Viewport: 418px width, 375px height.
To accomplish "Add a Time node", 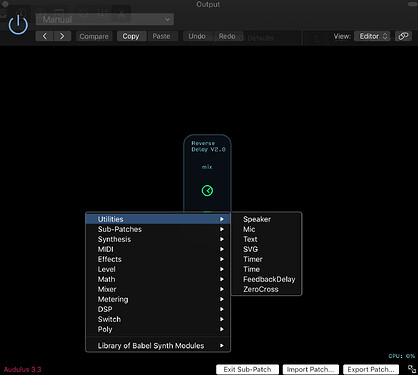I will [266, 269].
